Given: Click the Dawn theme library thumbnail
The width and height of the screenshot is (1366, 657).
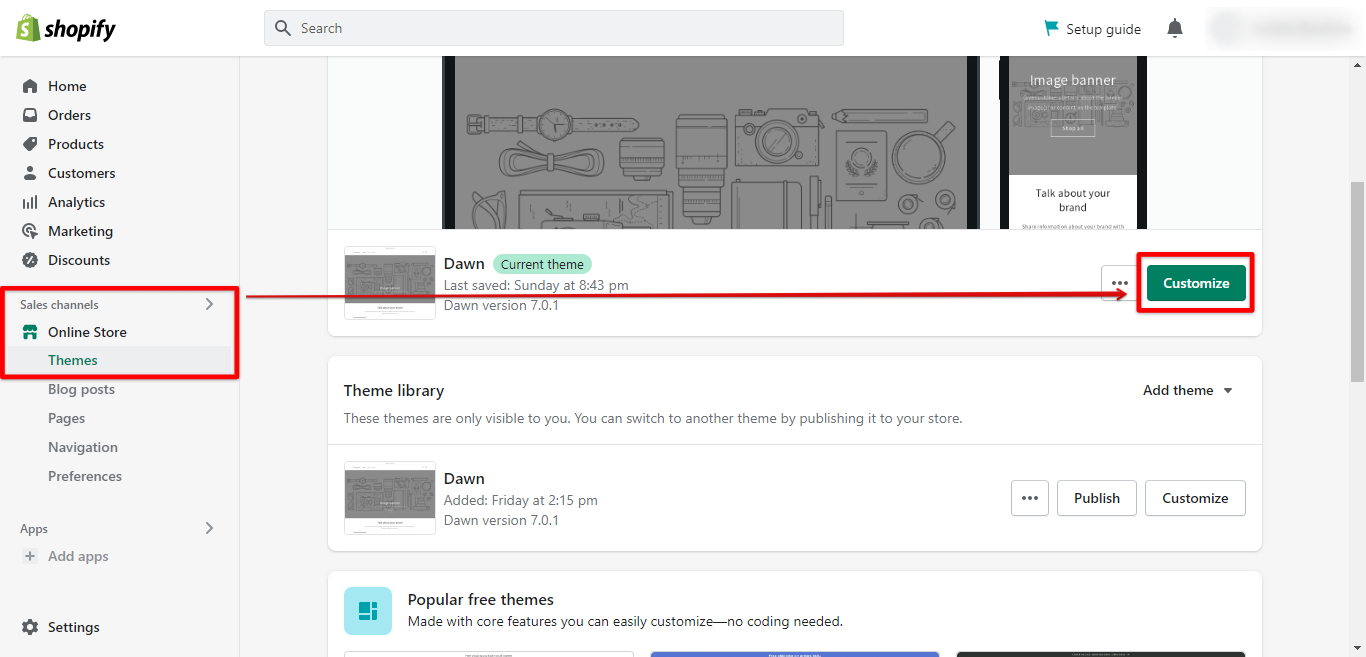Looking at the screenshot, I should pyautogui.click(x=390, y=498).
